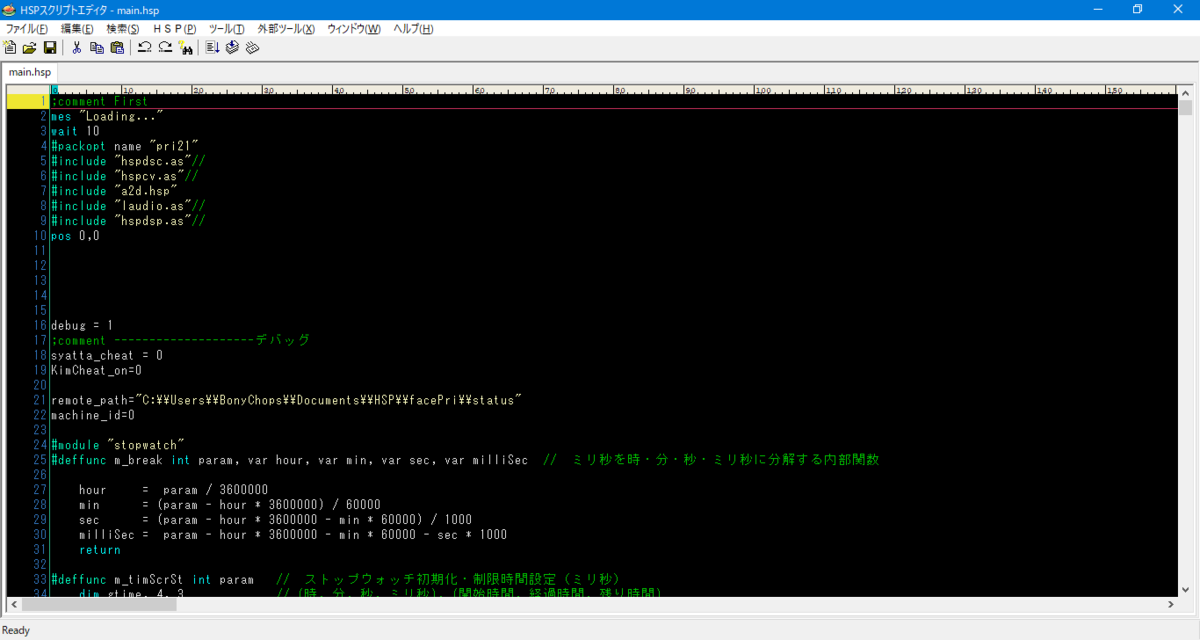
Task: Click the "debug = 1" line
Action: click(82, 325)
